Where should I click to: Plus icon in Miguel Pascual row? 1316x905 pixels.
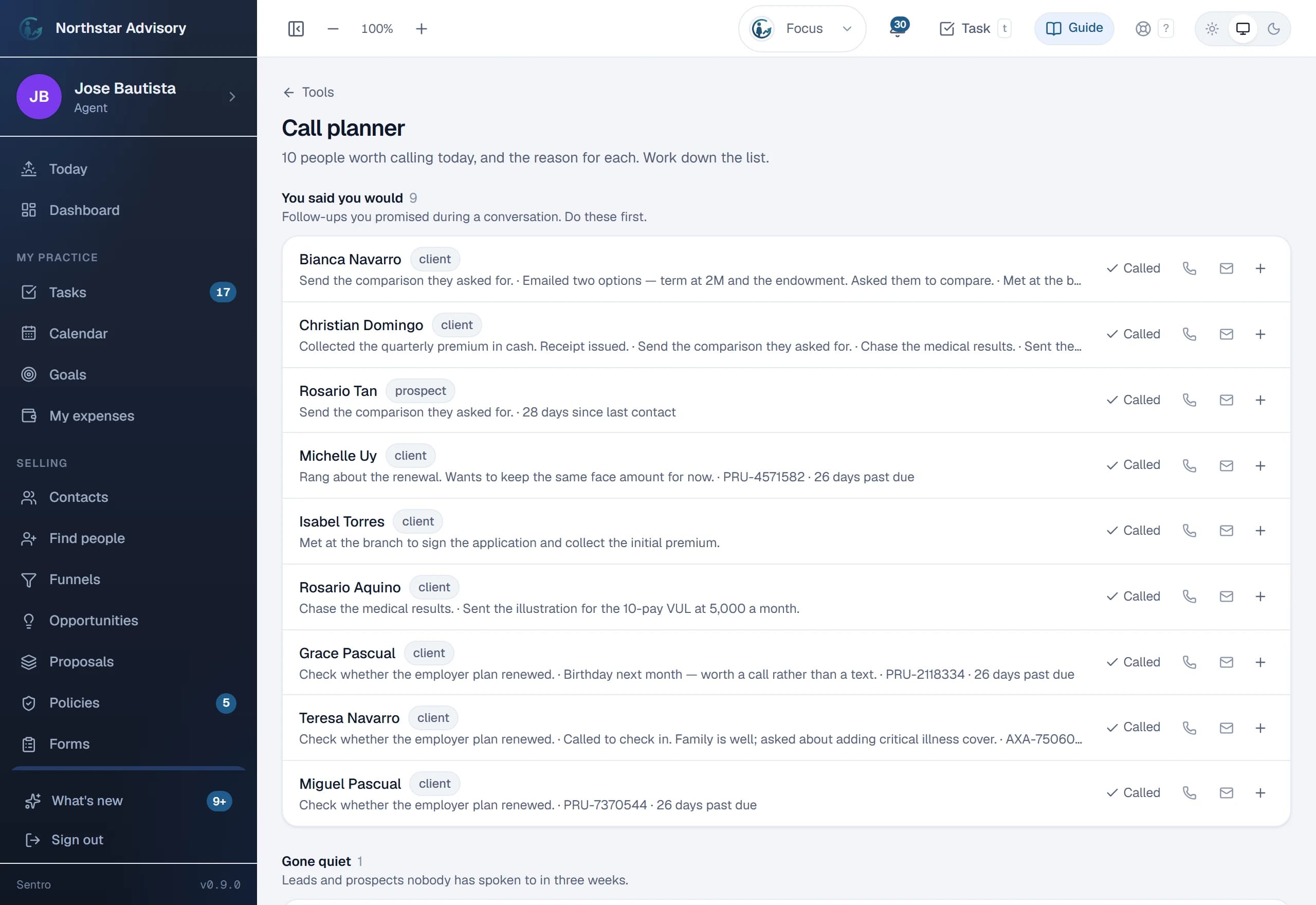[x=1260, y=793]
